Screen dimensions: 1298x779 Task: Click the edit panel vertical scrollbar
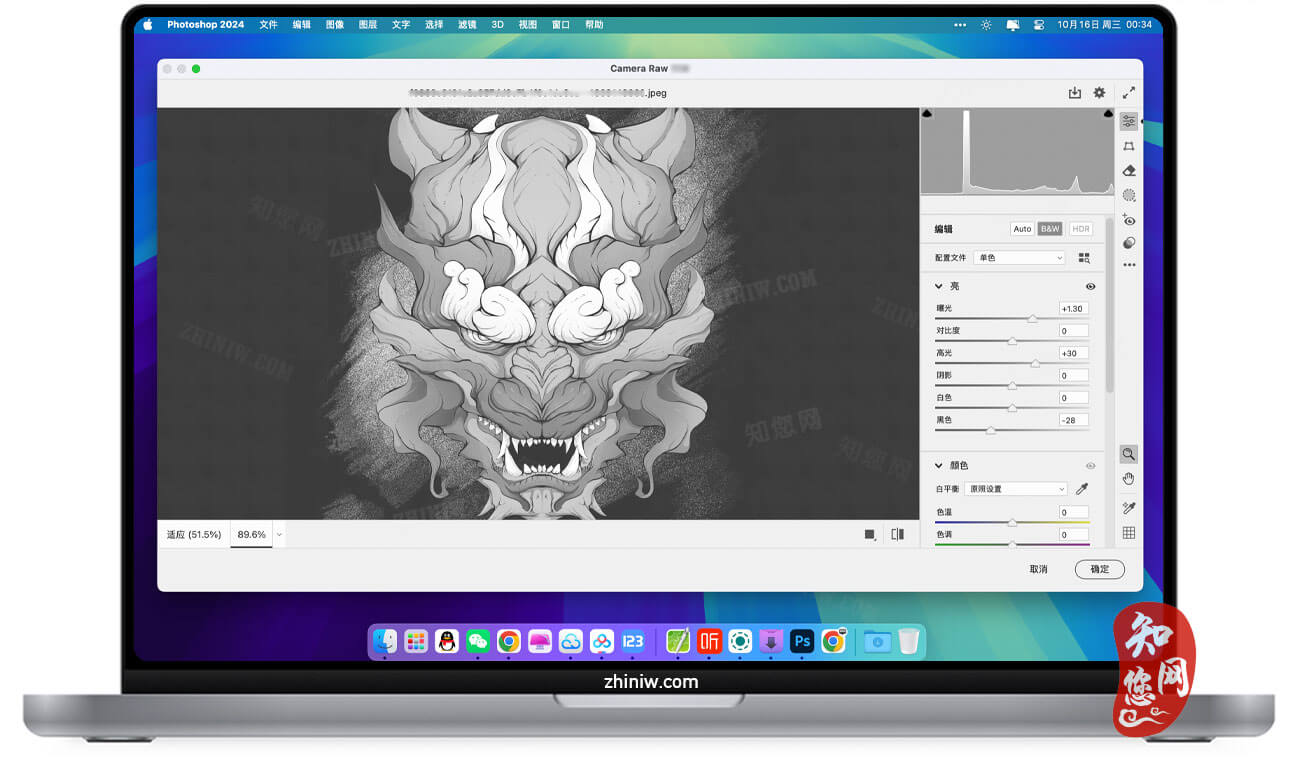1108,305
